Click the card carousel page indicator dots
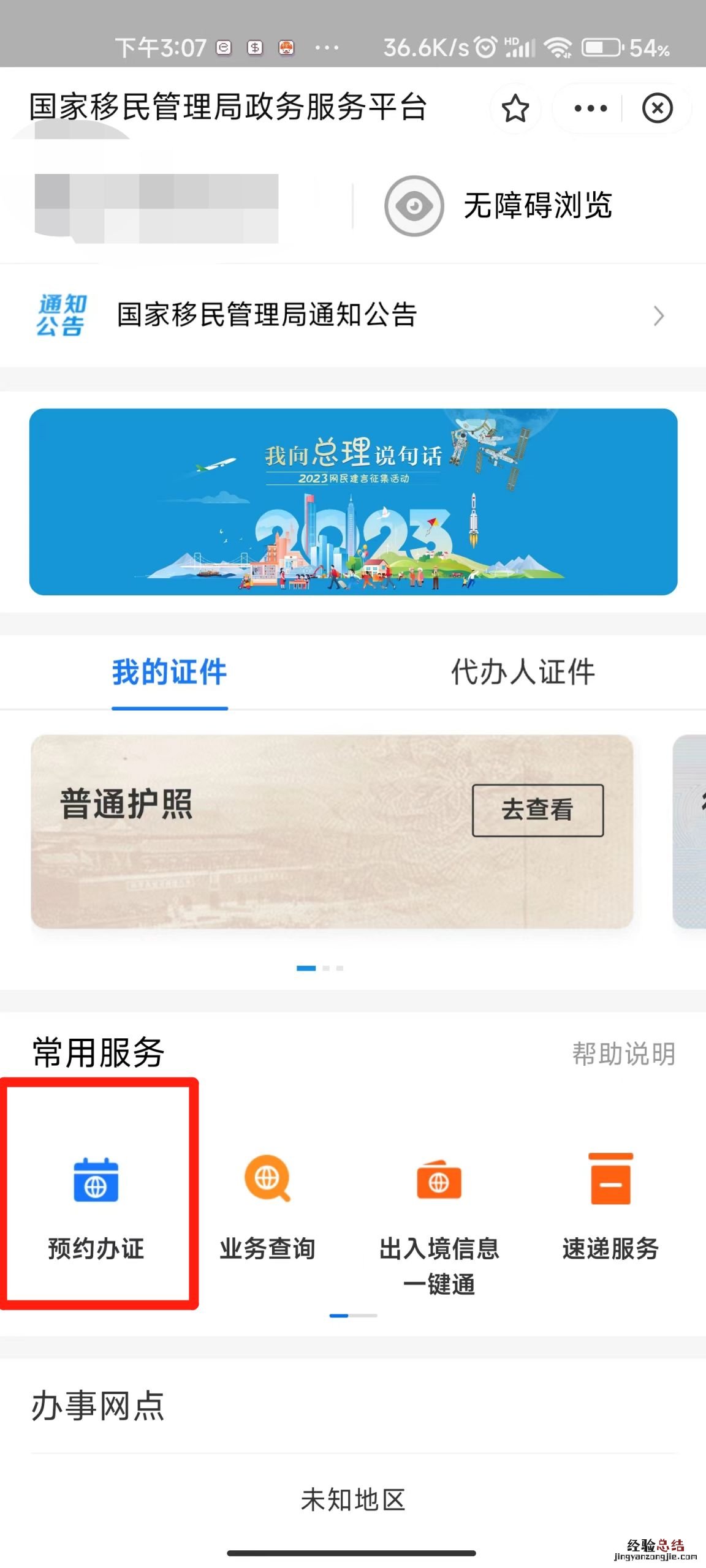Viewport: 706px width, 1568px height. click(x=320, y=968)
